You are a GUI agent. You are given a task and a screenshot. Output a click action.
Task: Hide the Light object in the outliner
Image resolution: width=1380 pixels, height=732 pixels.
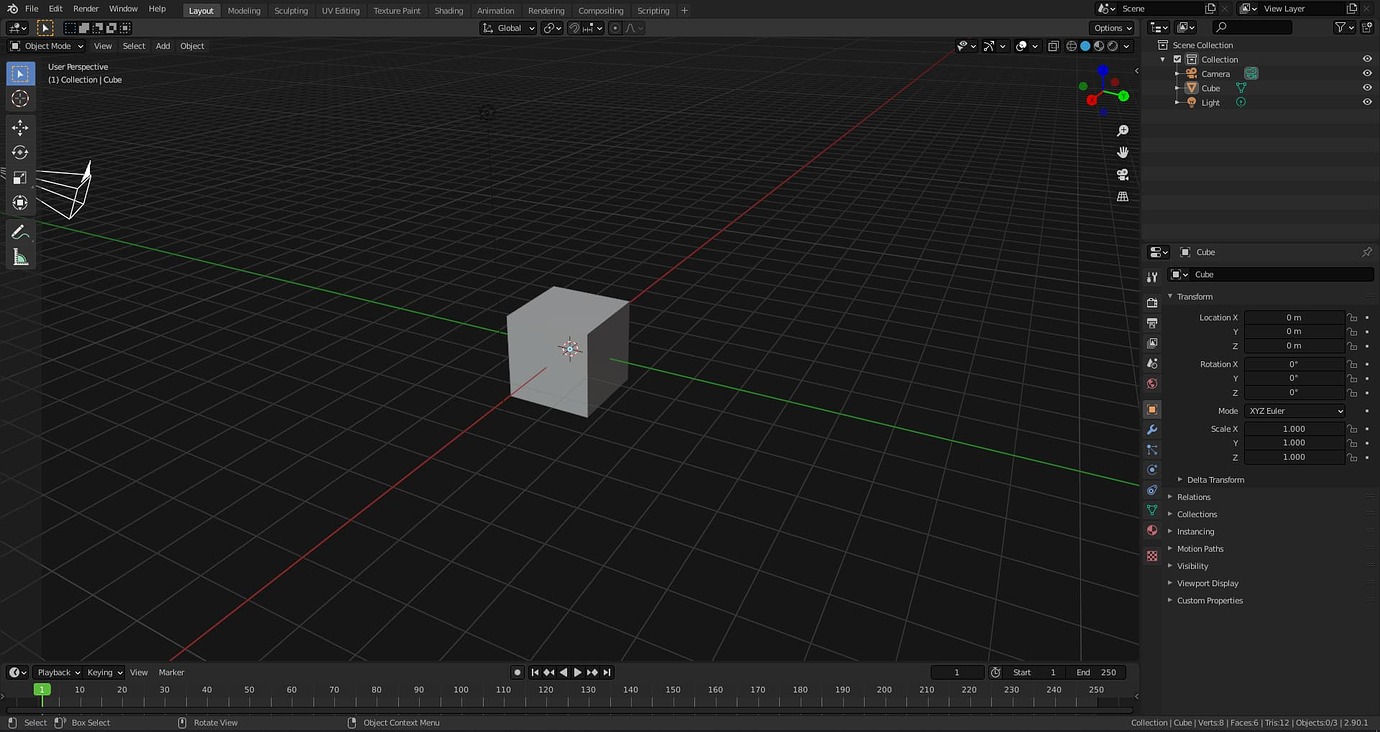point(1367,101)
